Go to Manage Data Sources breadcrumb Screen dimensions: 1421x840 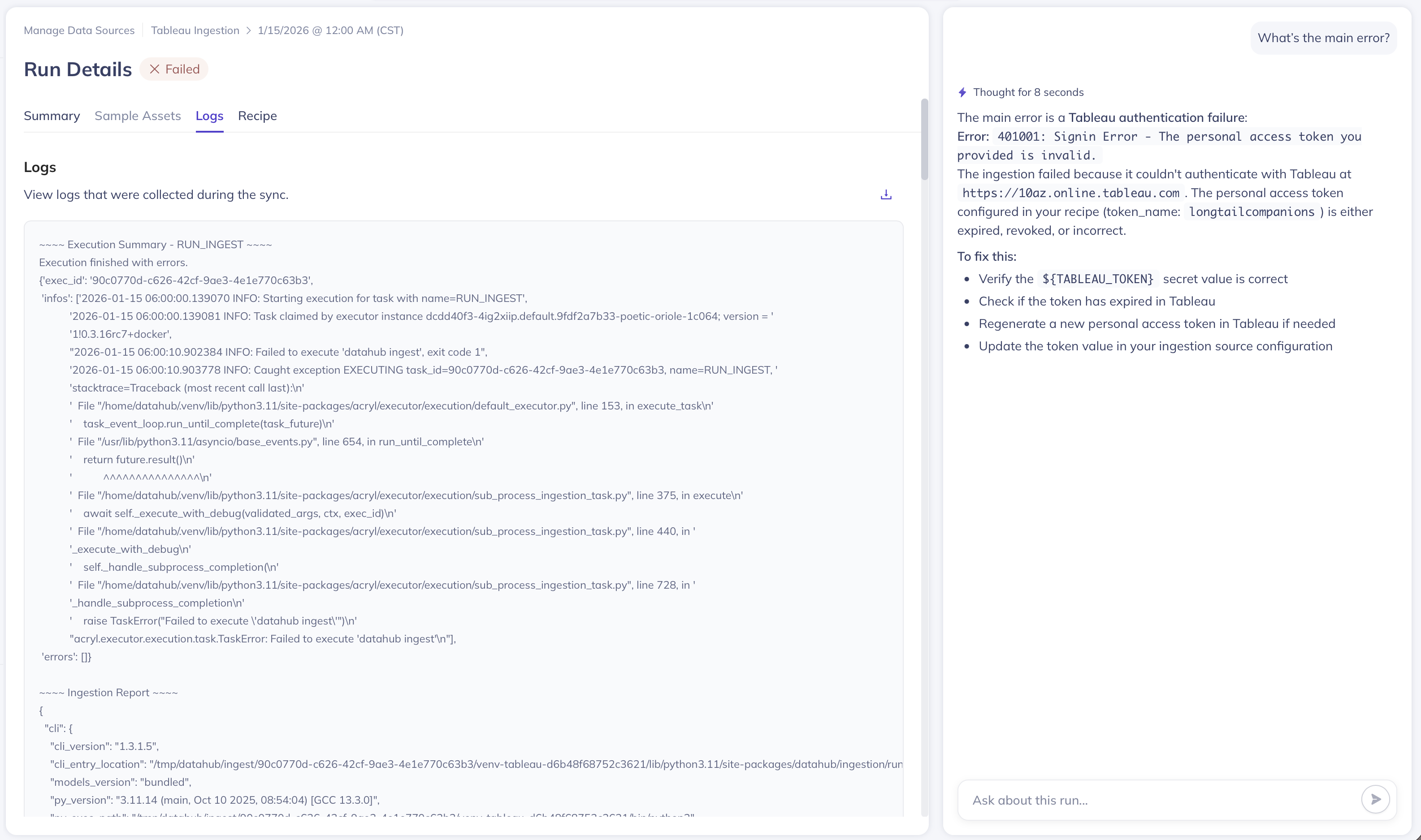(x=79, y=30)
